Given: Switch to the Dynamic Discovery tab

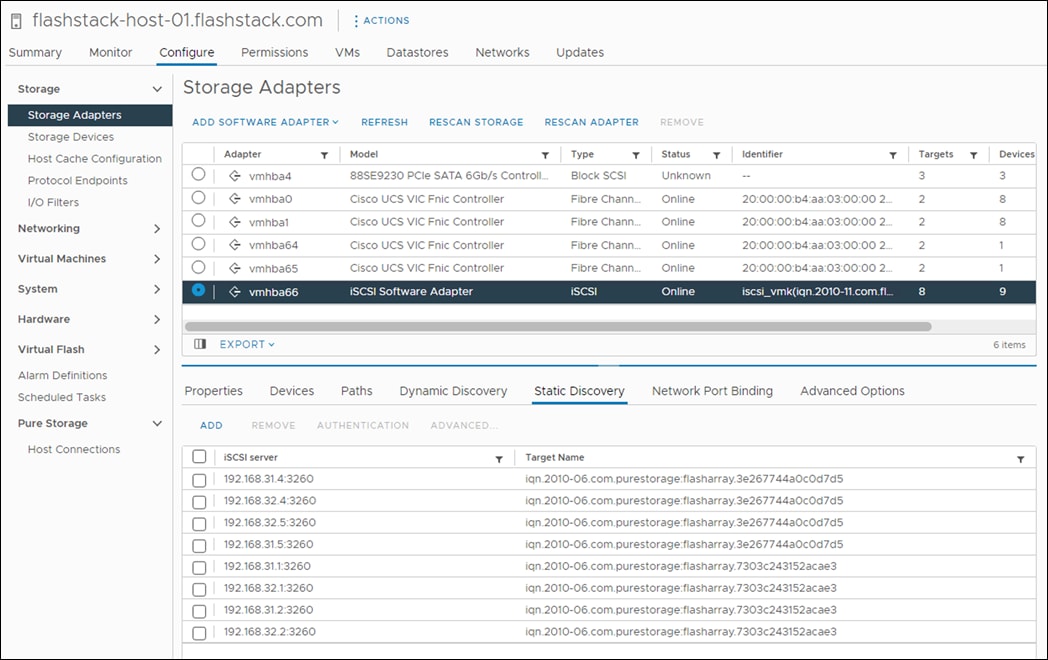Looking at the screenshot, I should coord(452,391).
